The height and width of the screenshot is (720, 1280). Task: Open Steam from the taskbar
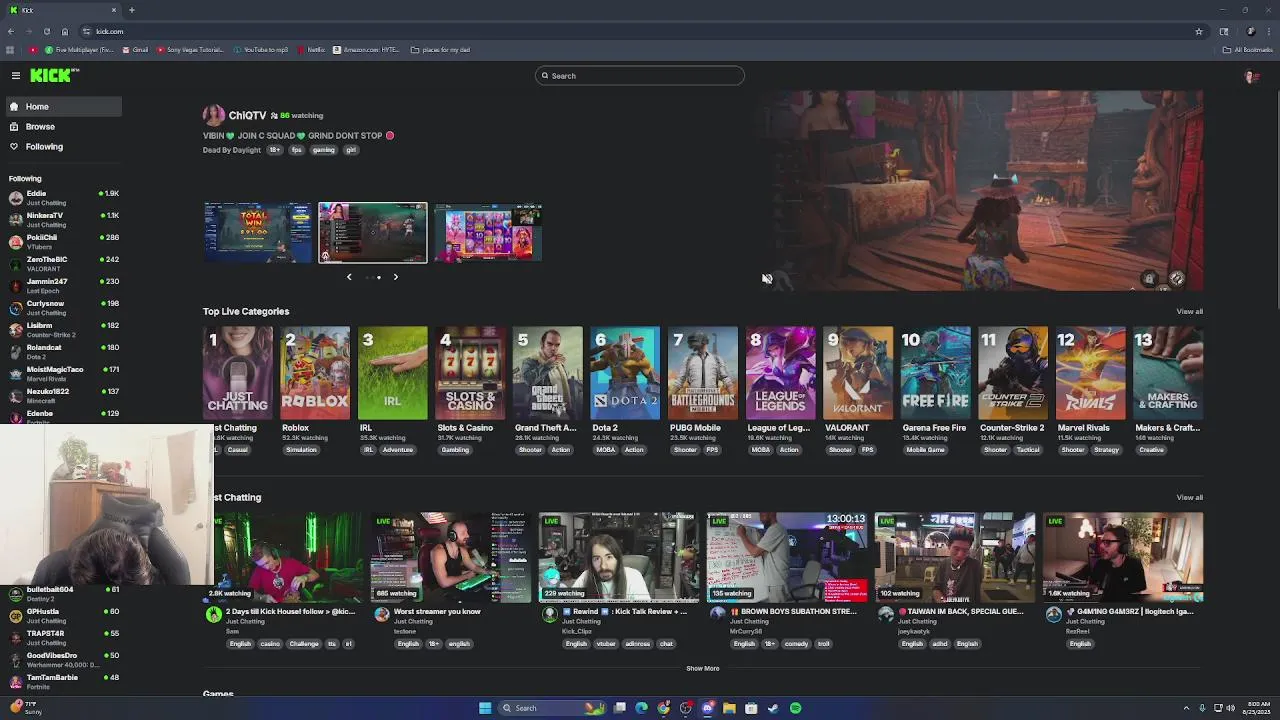pos(773,708)
